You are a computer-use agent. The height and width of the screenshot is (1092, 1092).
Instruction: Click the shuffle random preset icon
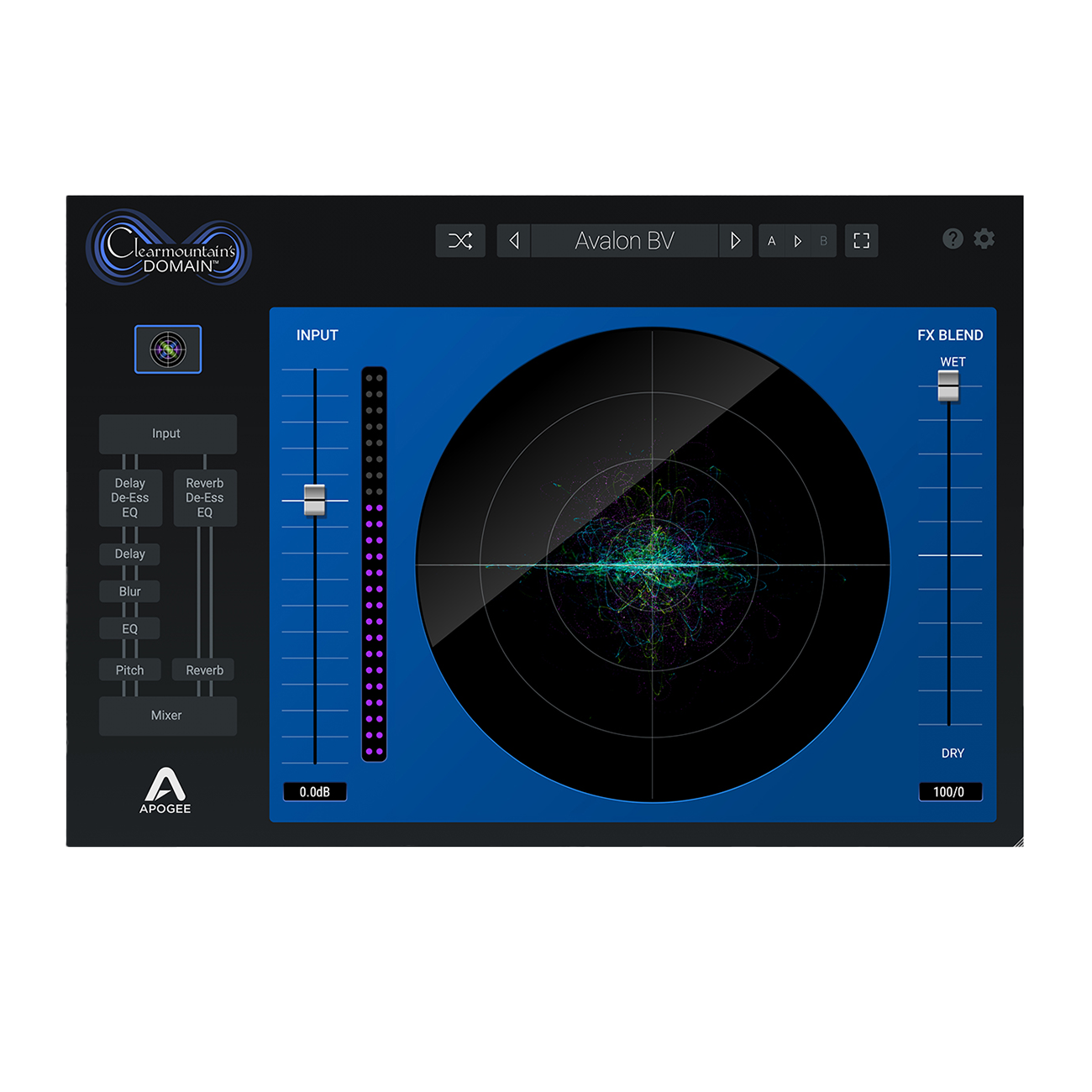[x=460, y=241]
